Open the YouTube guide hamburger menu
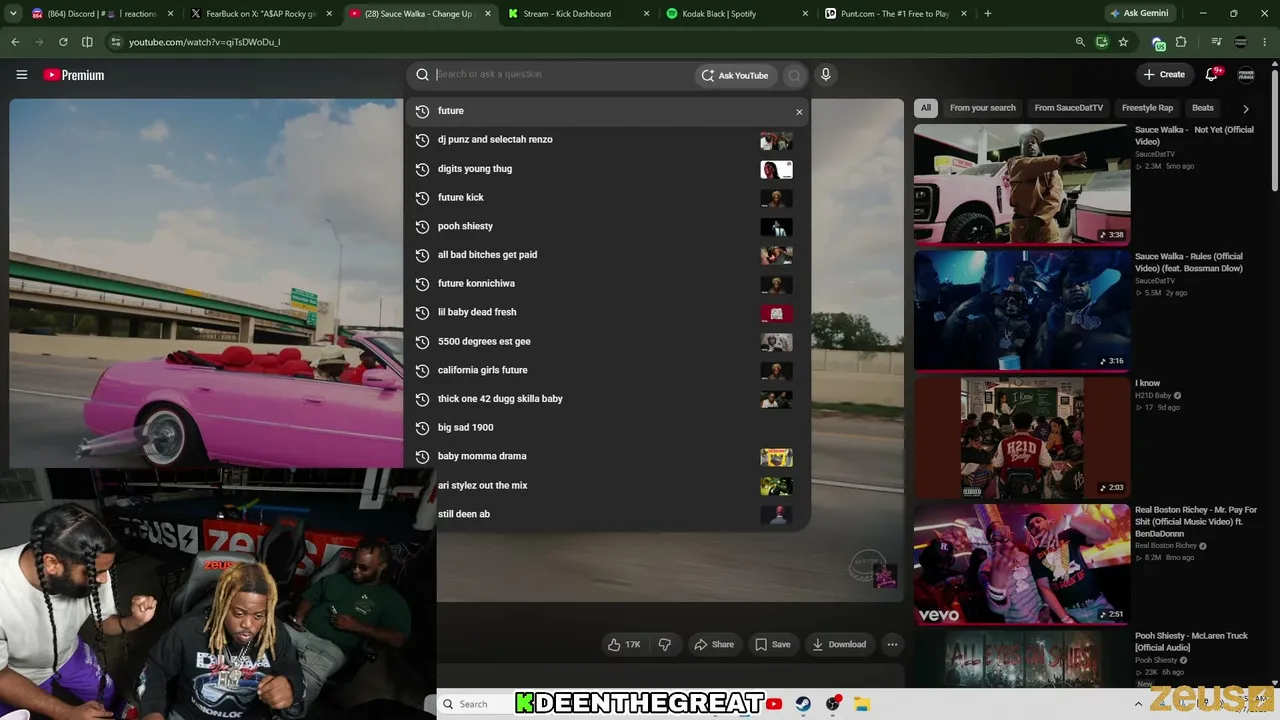The width and height of the screenshot is (1280, 720). pos(22,75)
